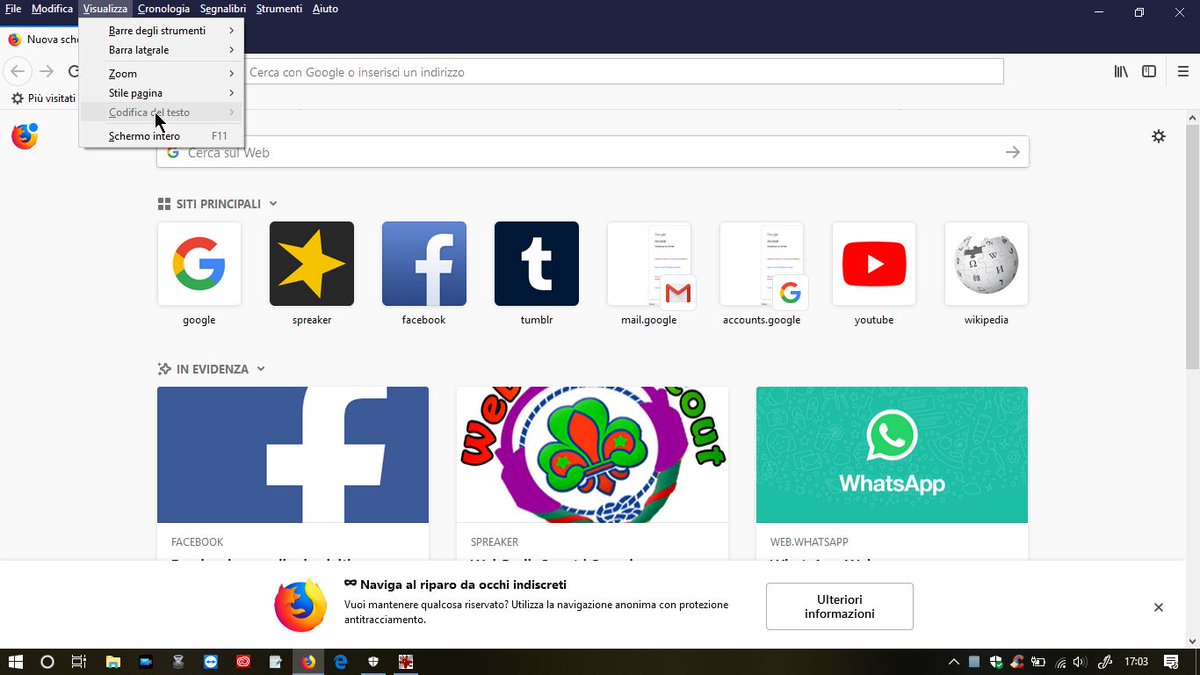Image resolution: width=1200 pixels, height=675 pixels.
Task: Open the Cronologia menu
Action: tap(164, 9)
